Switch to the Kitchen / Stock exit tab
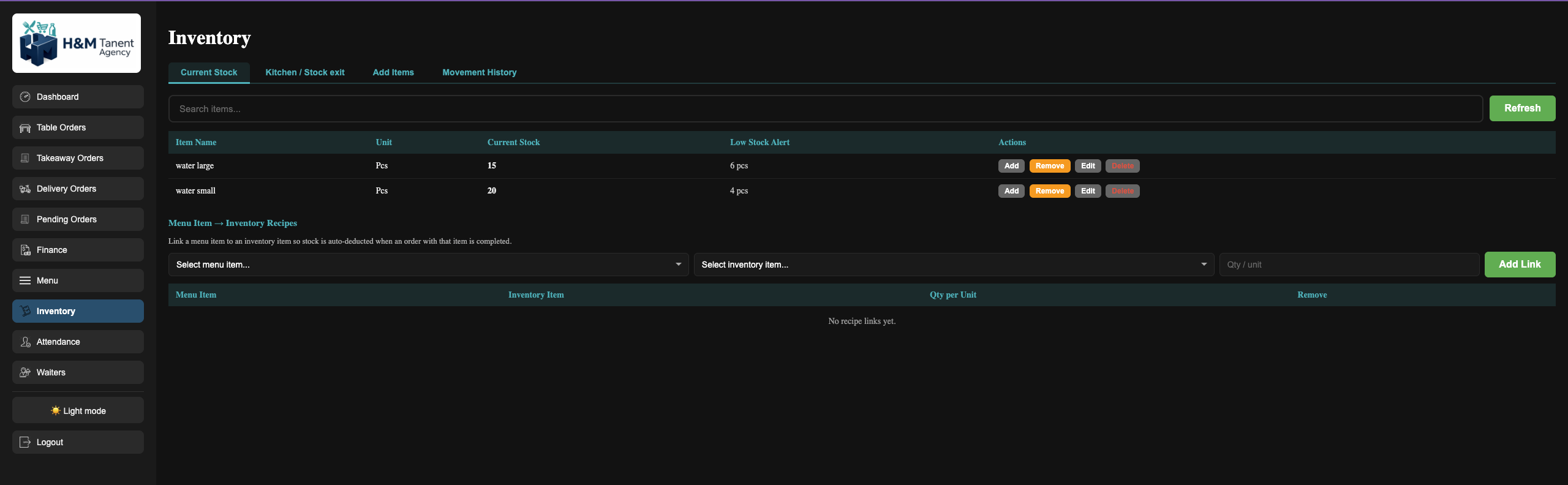The width and height of the screenshot is (1568, 485). [304, 72]
